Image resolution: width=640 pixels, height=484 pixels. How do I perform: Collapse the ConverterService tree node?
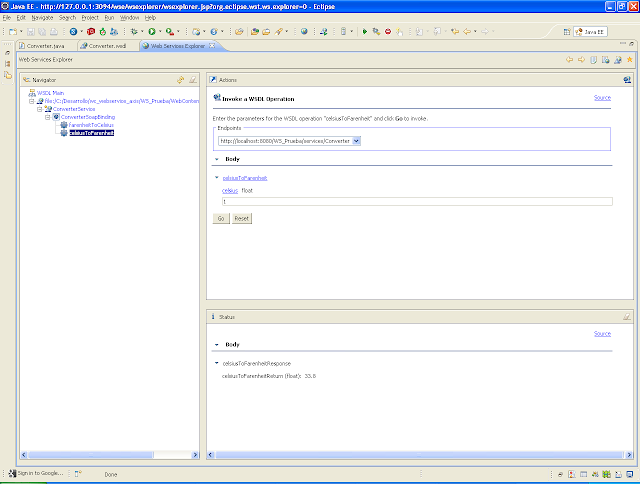coord(40,109)
